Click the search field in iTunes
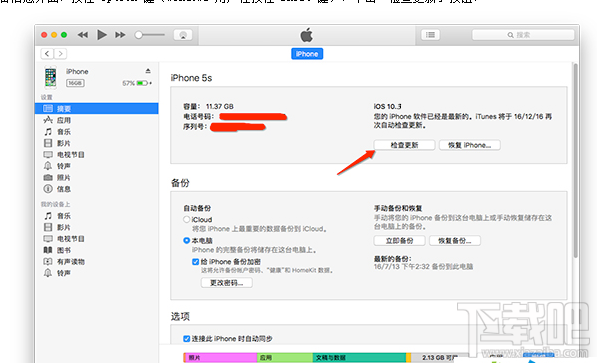The width and height of the screenshot is (597, 363). (523, 35)
